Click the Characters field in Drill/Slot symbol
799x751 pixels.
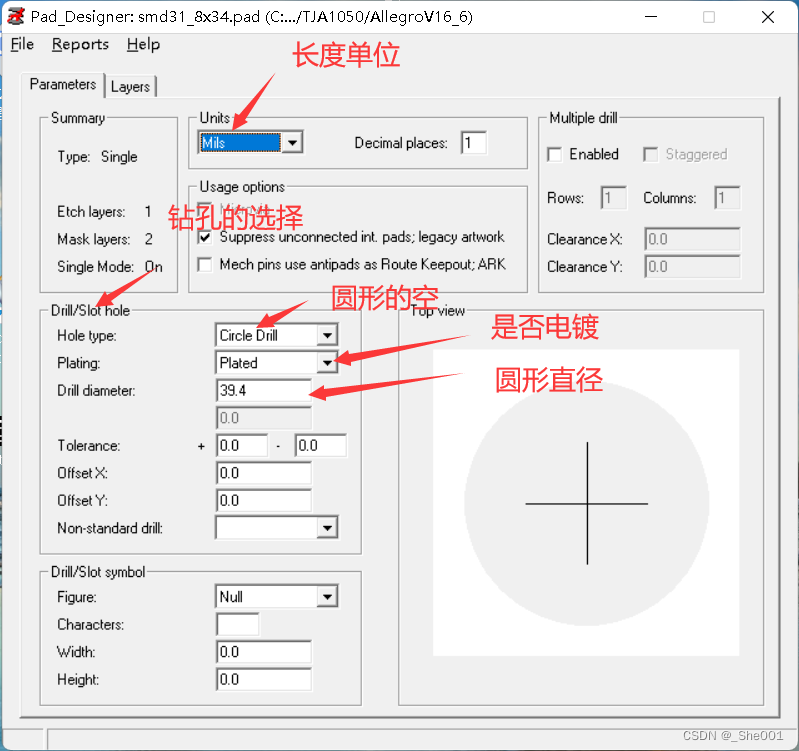[x=237, y=625]
